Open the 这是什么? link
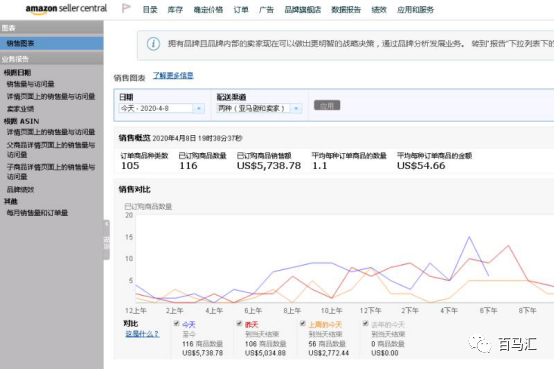The width and height of the screenshot is (554, 369). coord(142,334)
